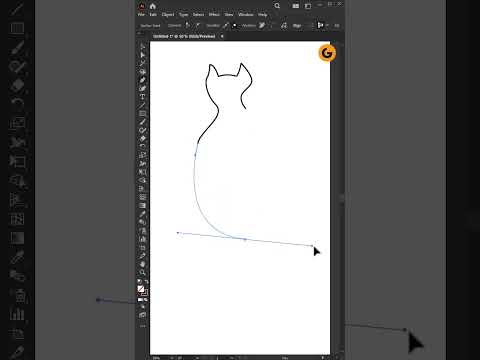The image size is (480, 360).
Task: Select the Paintbrush tool
Action: point(143,122)
